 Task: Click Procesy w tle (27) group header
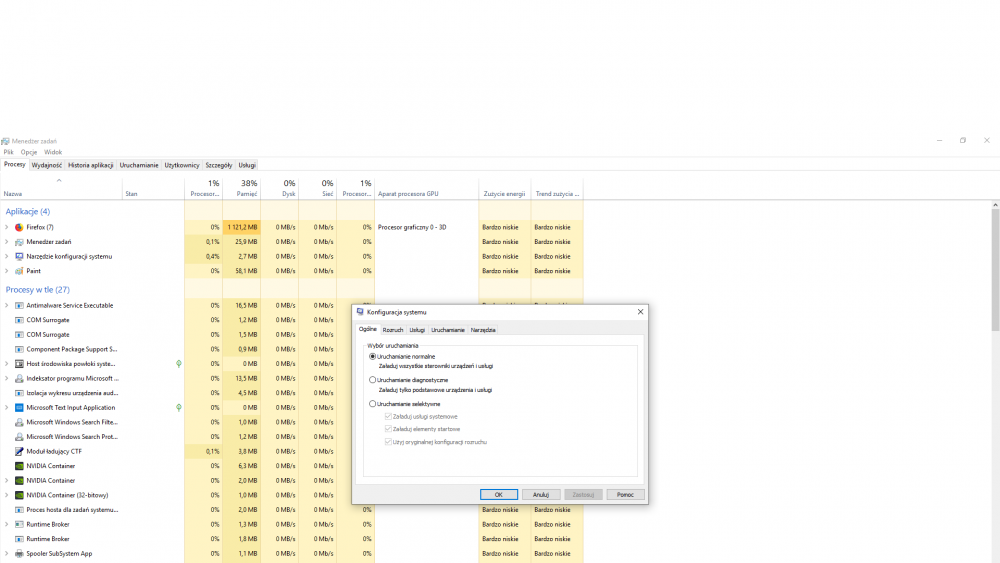[x=38, y=289]
